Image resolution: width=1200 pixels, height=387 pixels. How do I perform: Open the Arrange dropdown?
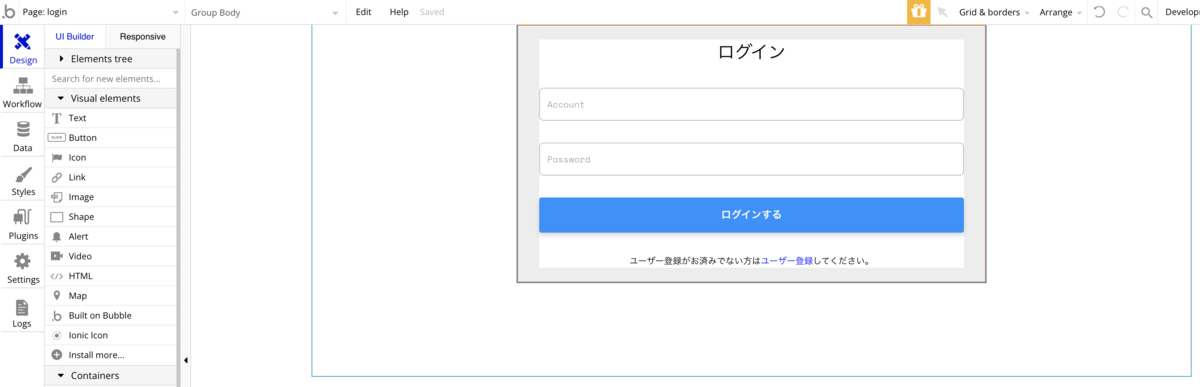tap(1061, 12)
